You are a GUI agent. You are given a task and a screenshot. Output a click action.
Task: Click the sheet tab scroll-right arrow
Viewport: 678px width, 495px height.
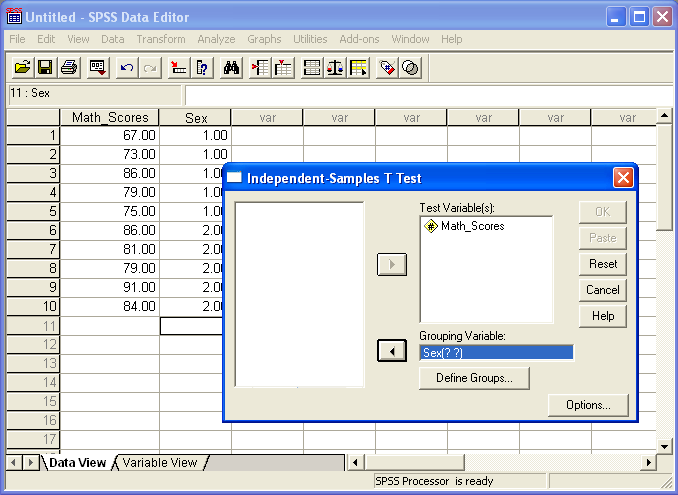[30, 463]
